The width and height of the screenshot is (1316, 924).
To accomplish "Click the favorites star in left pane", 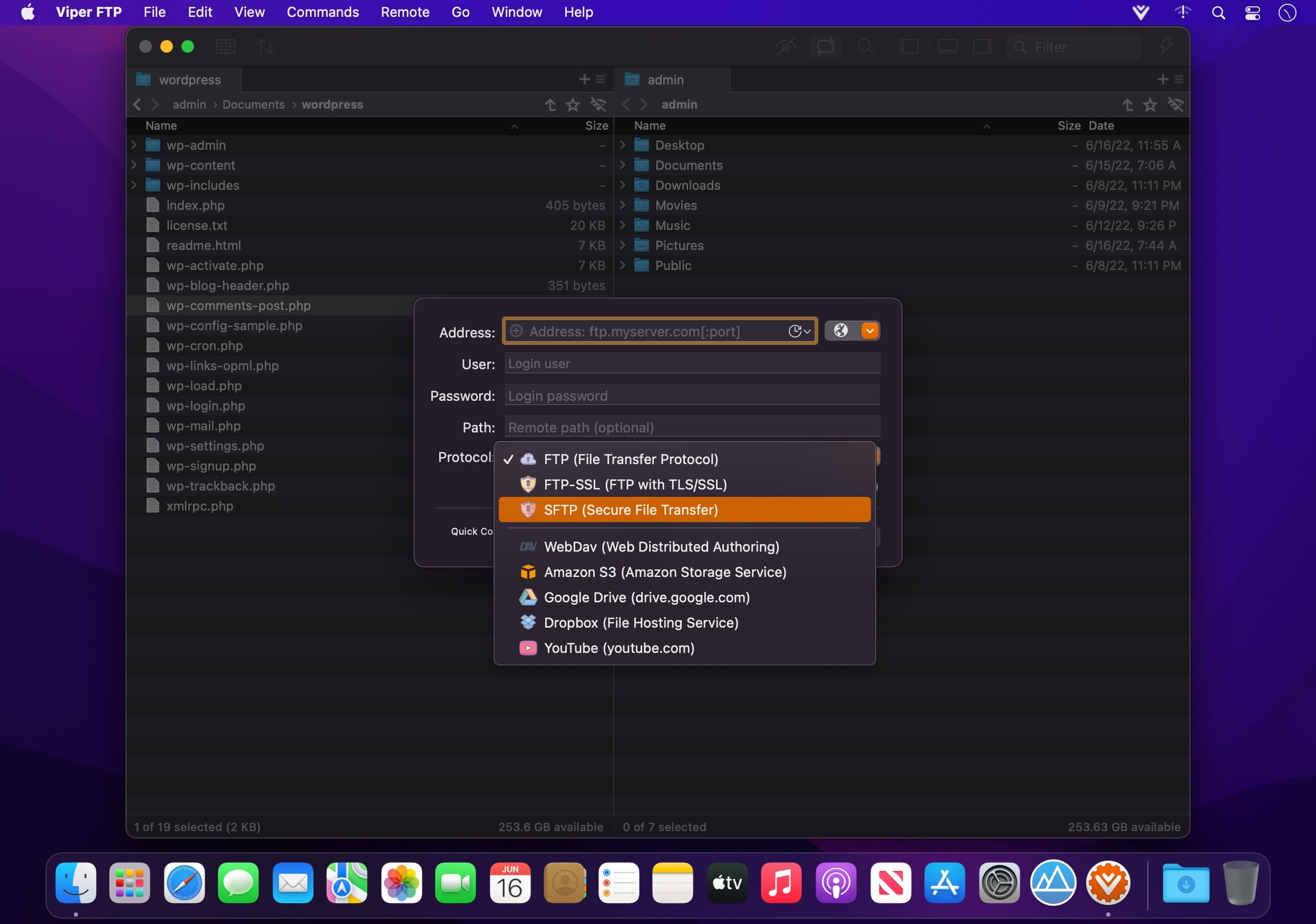I will [573, 105].
